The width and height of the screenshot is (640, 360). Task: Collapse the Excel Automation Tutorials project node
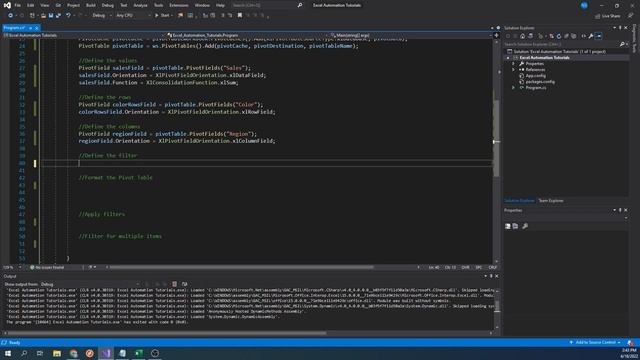[x=508, y=58]
